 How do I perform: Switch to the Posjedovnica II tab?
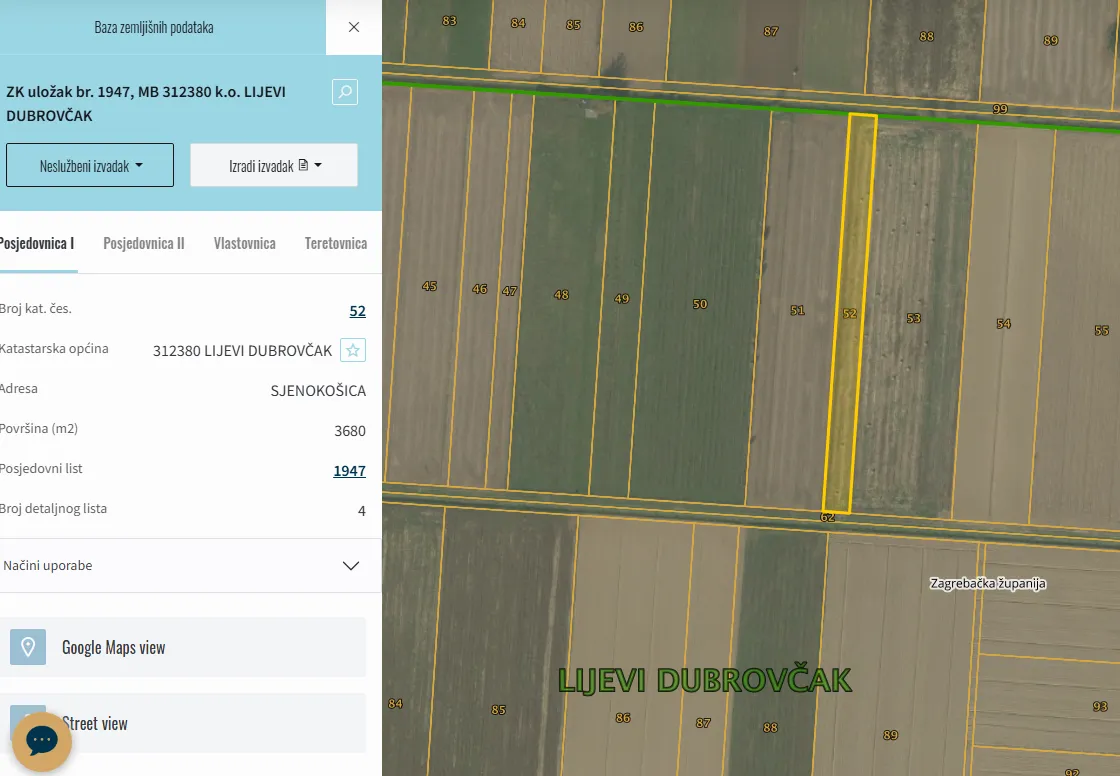point(144,244)
